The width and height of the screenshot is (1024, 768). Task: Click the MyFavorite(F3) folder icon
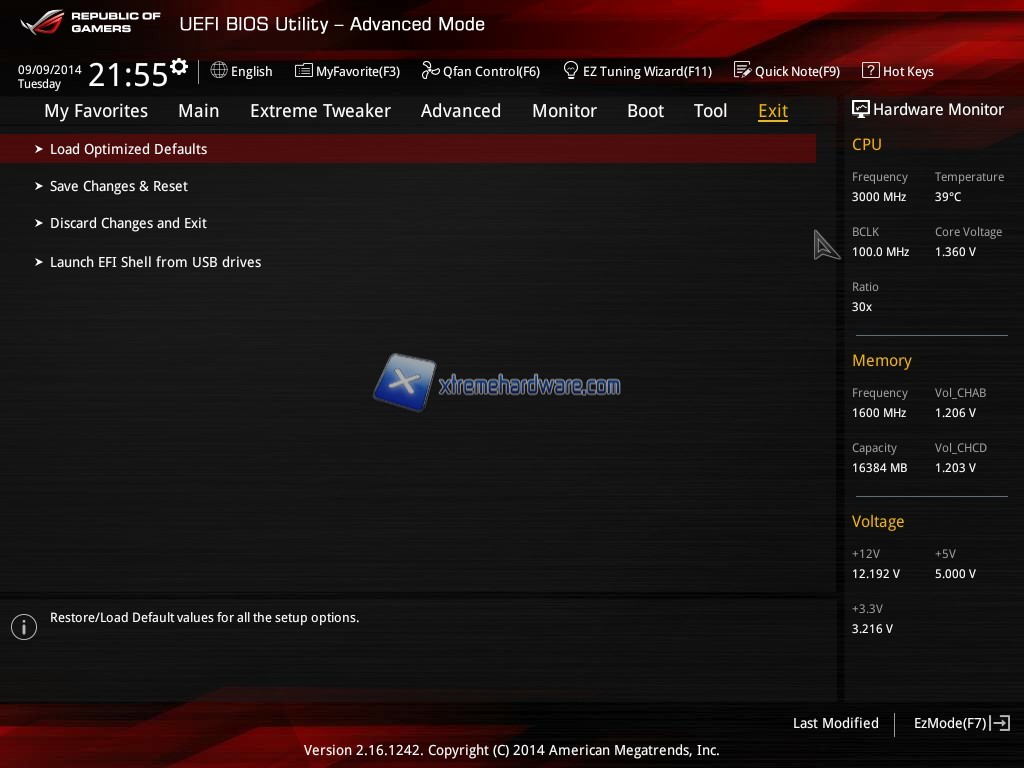[x=304, y=71]
